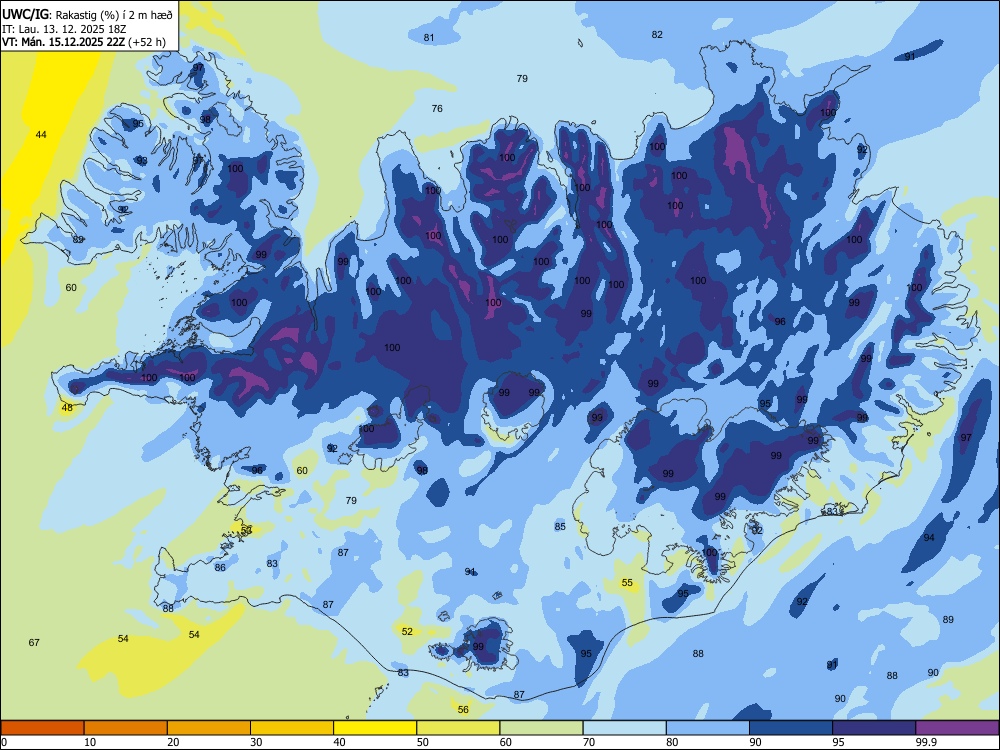Click the humidity value '76' on the map
The width and height of the screenshot is (1000, 750).
(437, 108)
